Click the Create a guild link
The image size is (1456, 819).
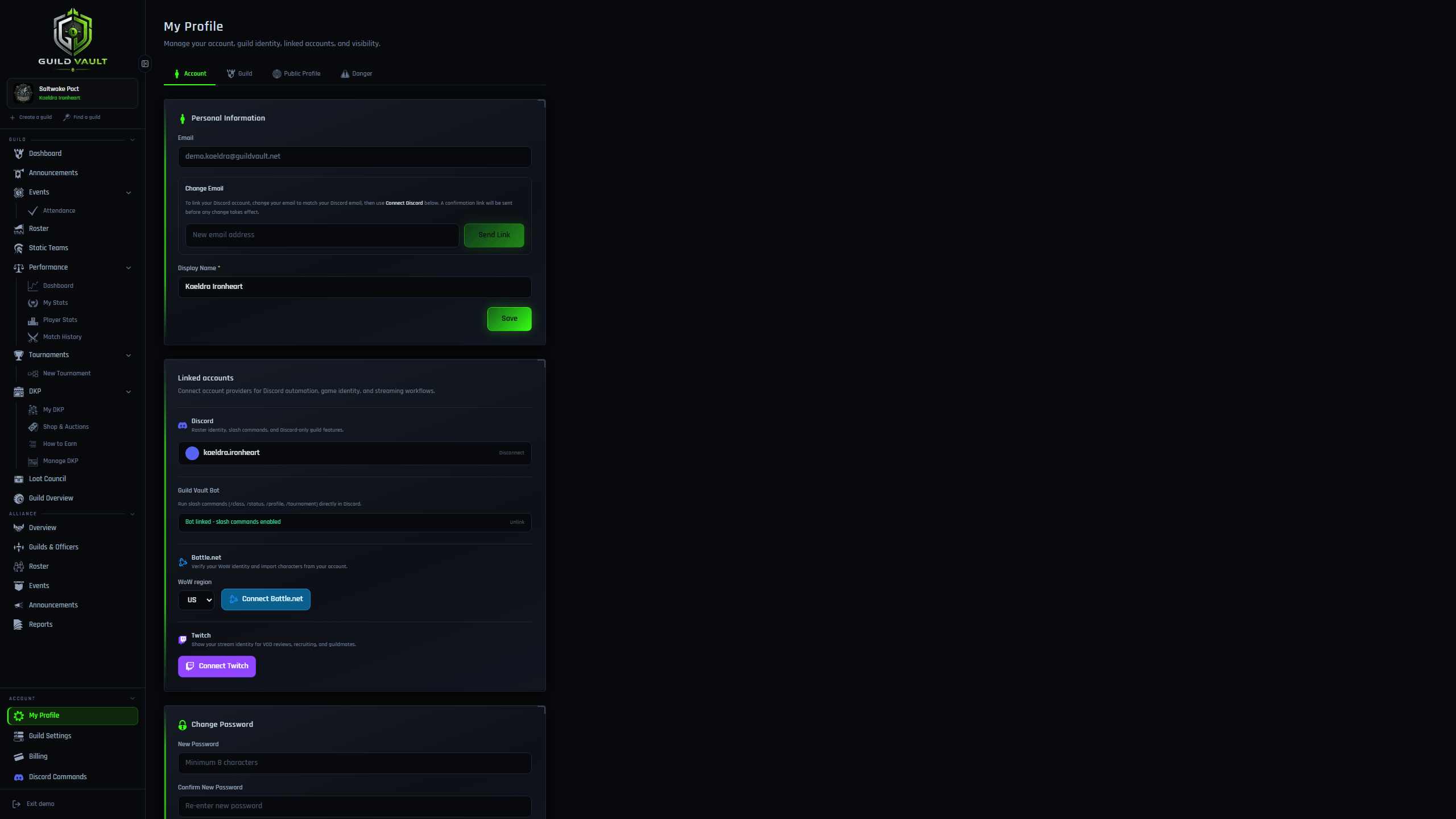(x=31, y=117)
